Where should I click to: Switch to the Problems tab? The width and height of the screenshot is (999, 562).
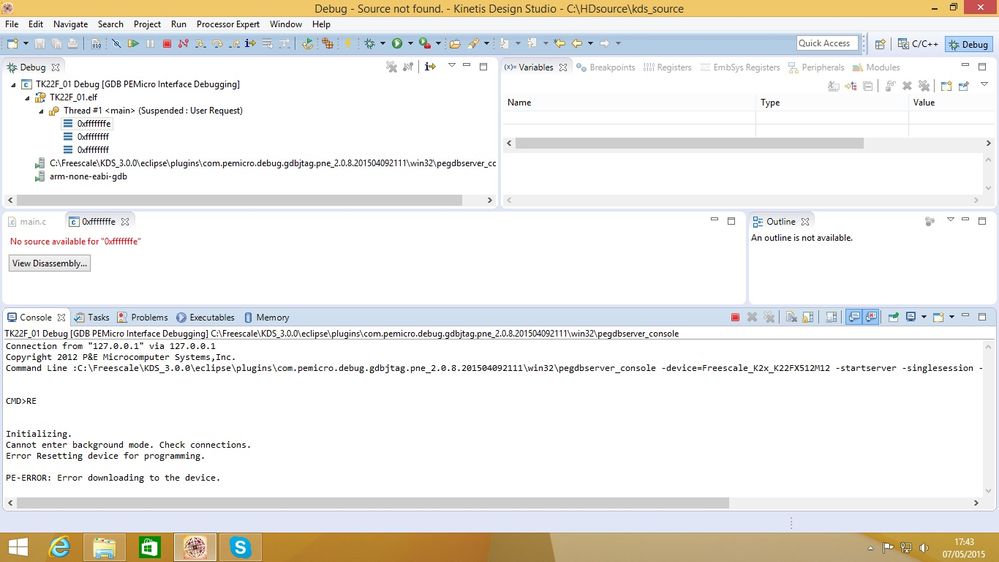(x=143, y=317)
